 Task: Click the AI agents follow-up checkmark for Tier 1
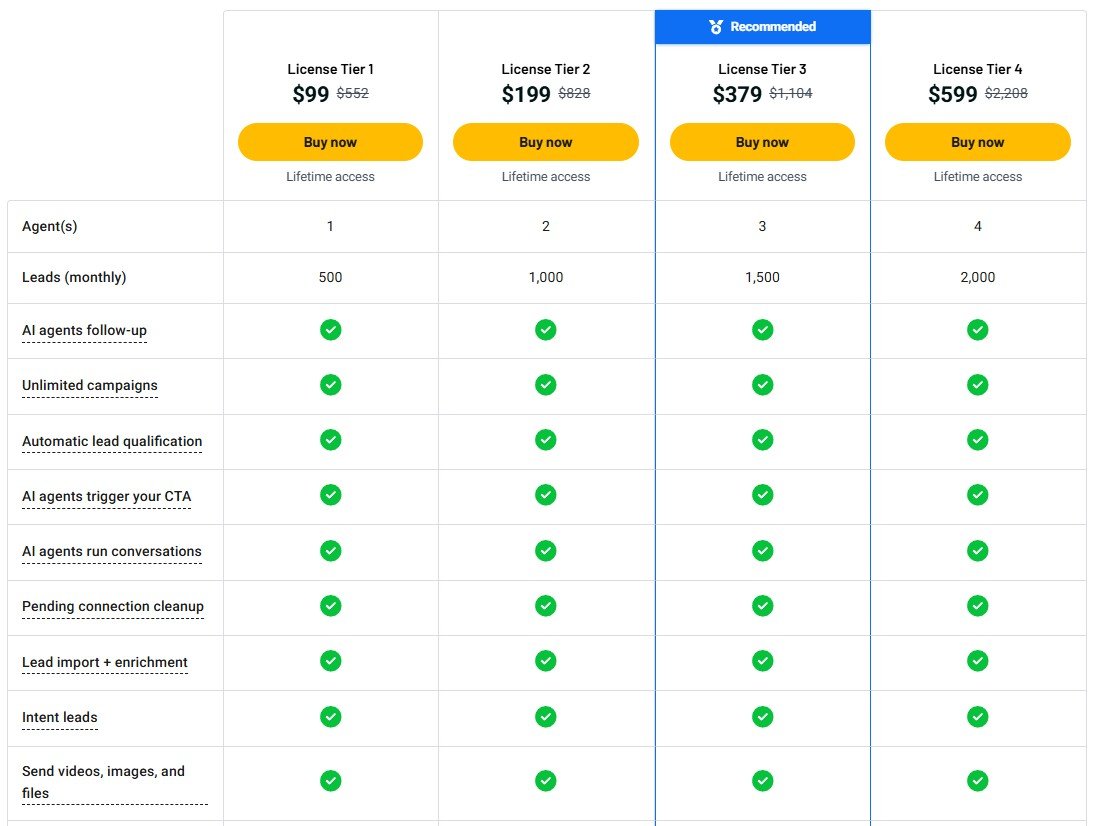point(330,330)
